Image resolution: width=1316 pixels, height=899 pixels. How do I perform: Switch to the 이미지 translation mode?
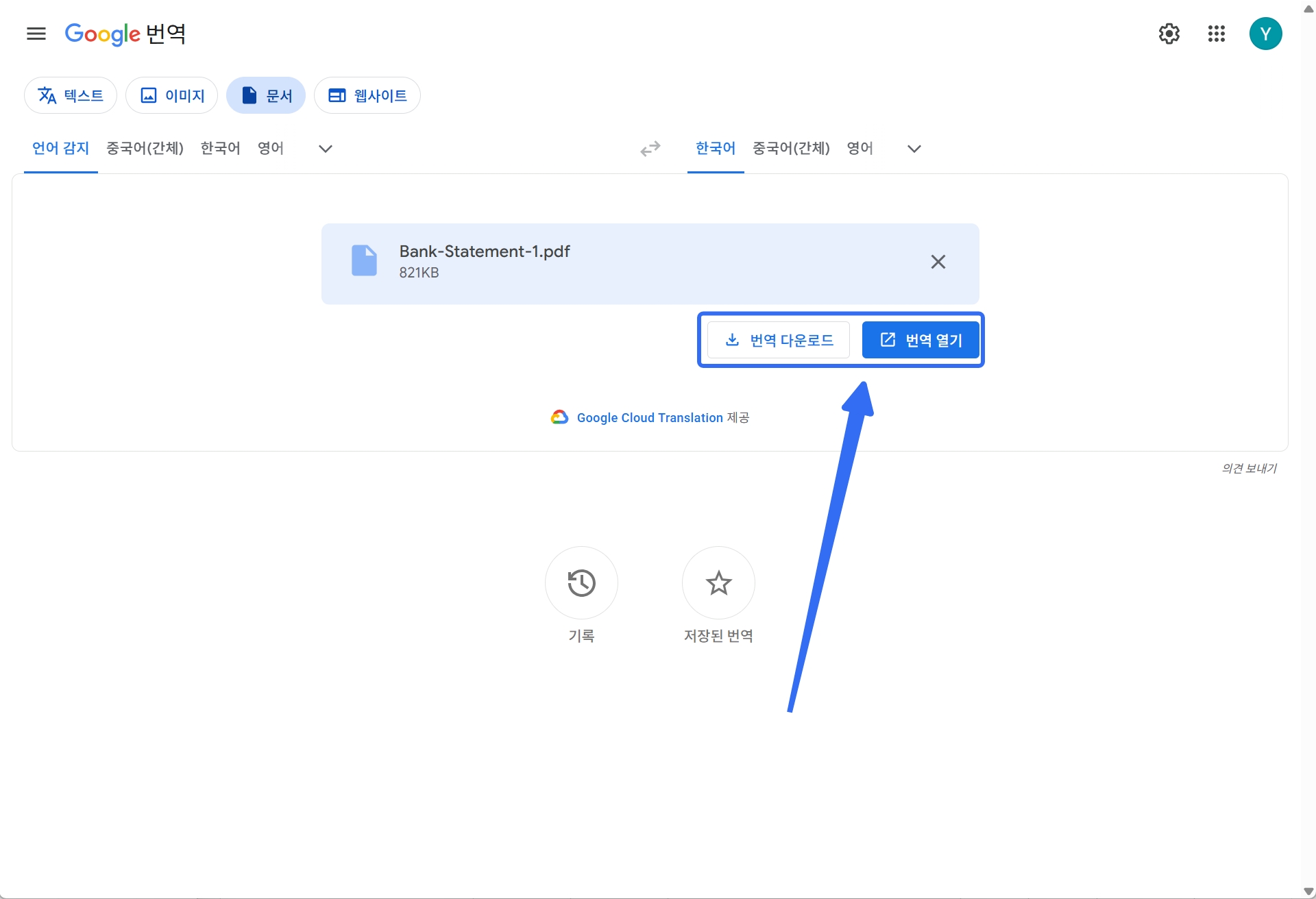172,95
